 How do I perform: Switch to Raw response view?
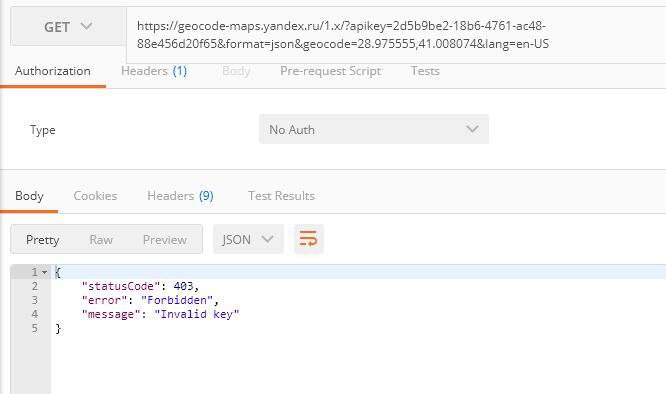[x=101, y=240]
